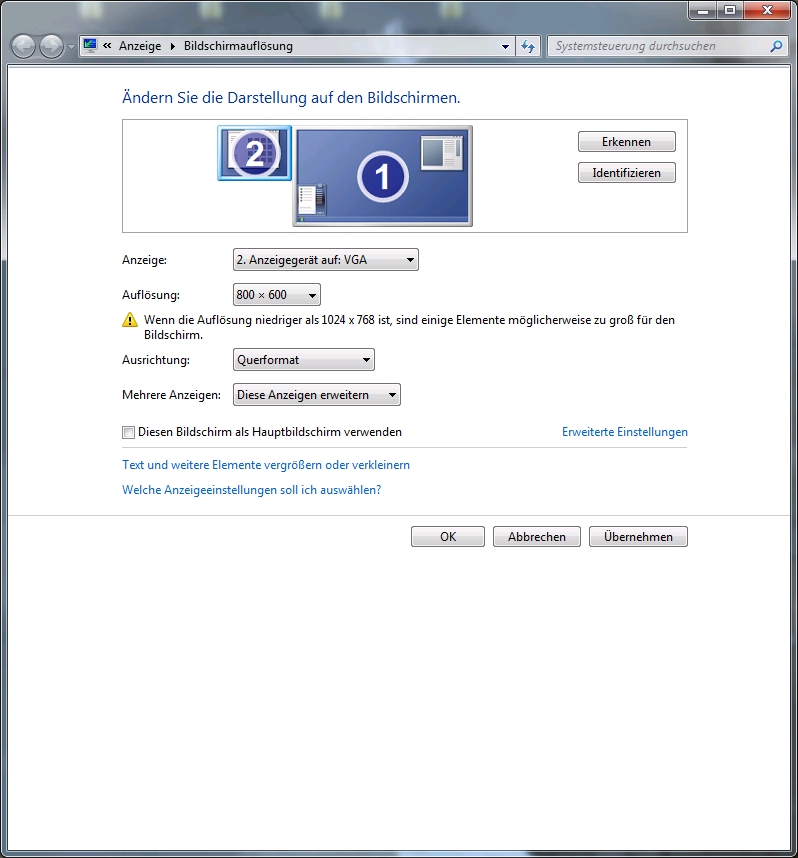The height and width of the screenshot is (858, 798).
Task: Confirm with the OK button
Action: click(x=448, y=537)
